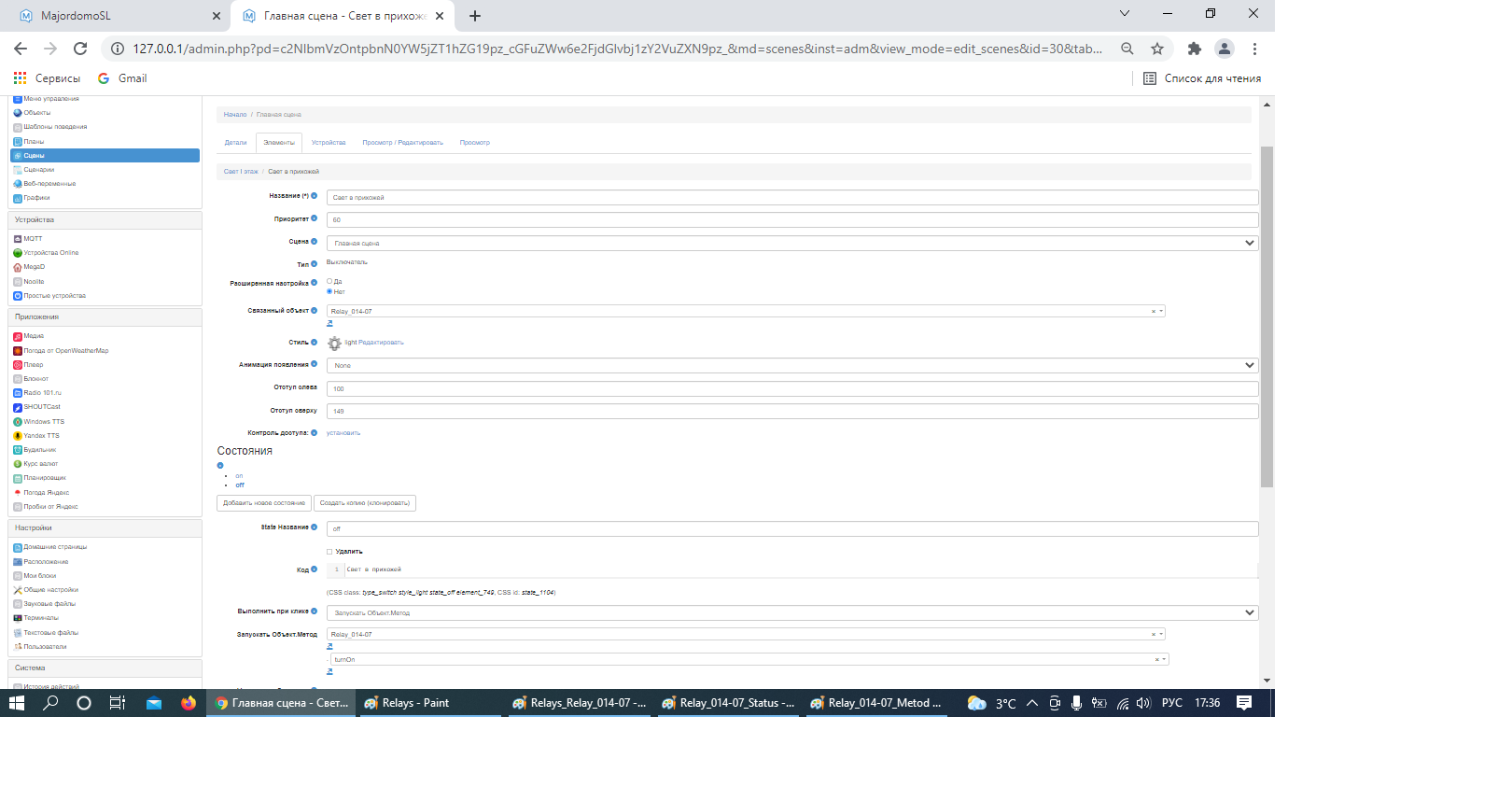Click the Редактировать style link

(381, 343)
